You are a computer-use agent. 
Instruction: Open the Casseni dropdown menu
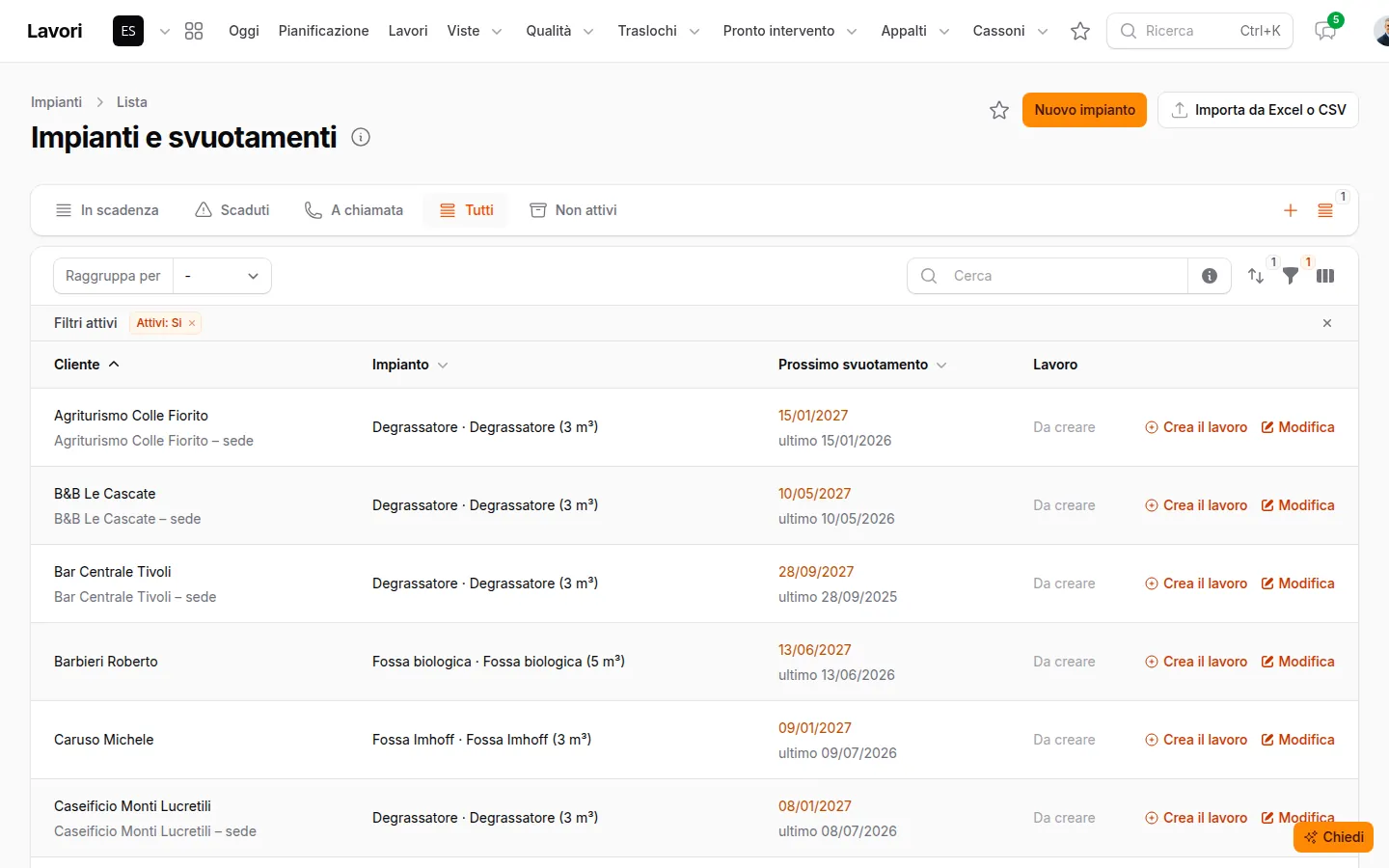click(1010, 31)
